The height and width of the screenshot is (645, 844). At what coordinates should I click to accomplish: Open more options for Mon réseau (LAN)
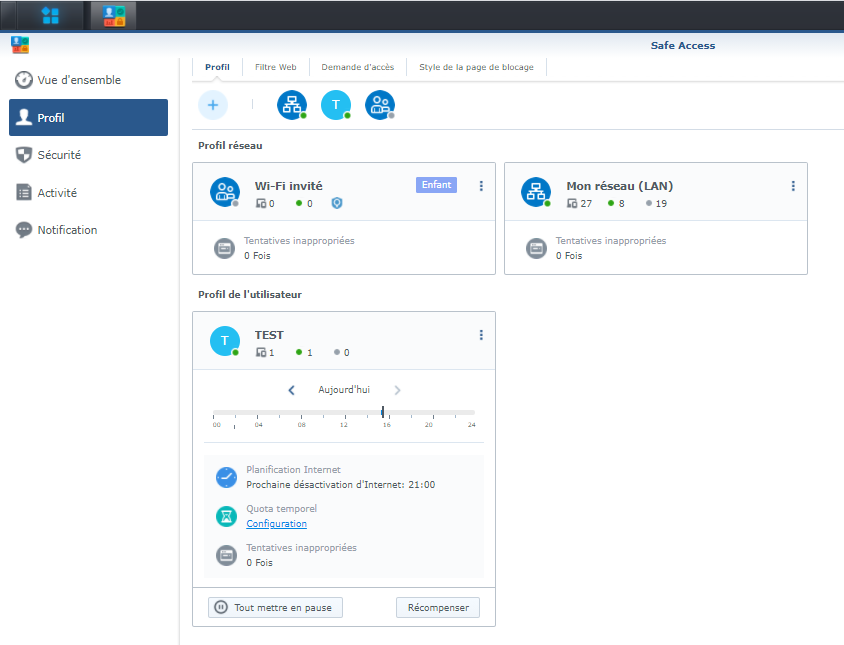coord(793,186)
